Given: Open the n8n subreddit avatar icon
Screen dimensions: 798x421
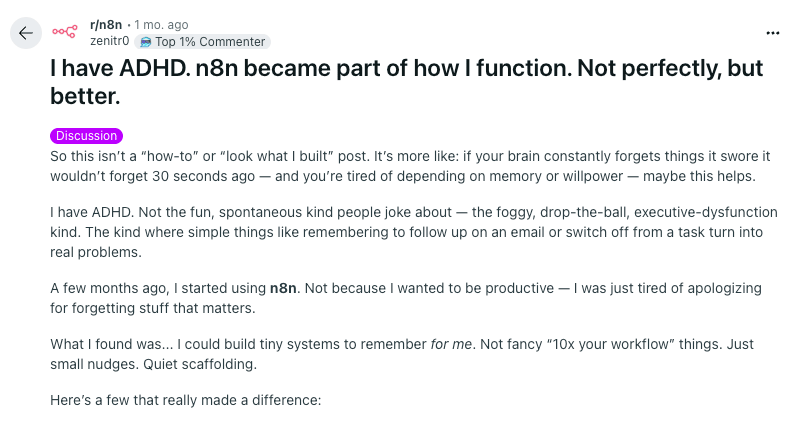Looking at the screenshot, I should (x=65, y=32).
